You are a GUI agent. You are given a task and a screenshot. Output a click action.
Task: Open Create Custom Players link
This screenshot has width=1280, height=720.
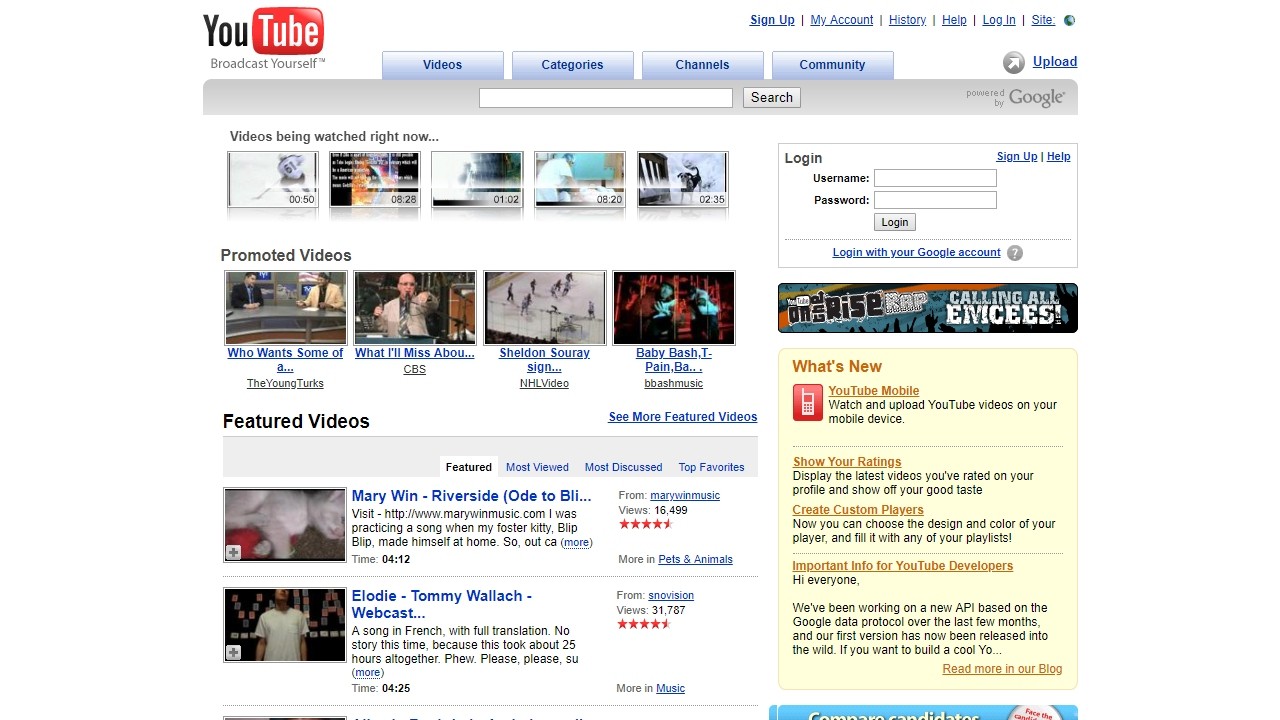tap(858, 510)
